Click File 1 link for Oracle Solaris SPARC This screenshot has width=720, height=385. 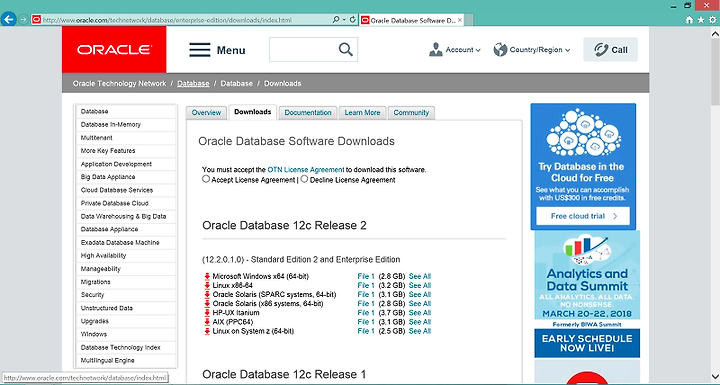point(366,294)
